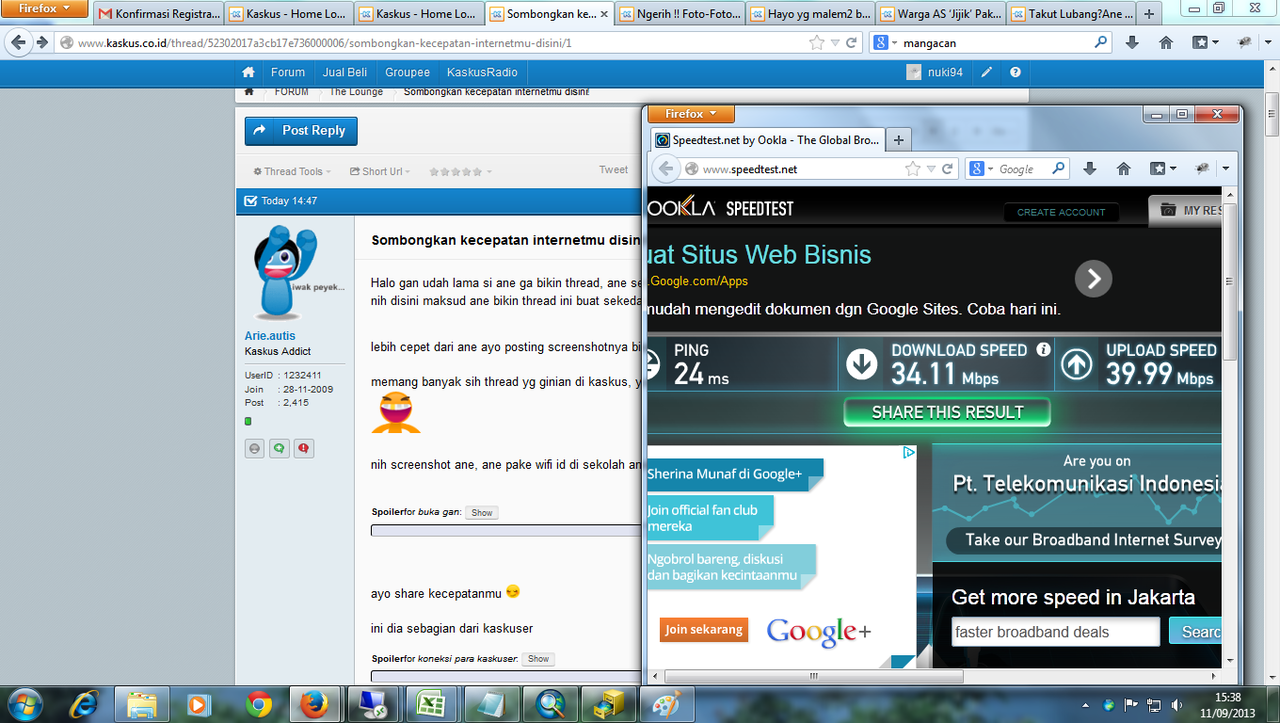Reload the speedtest.net page
This screenshot has height=723, width=1280.
(946, 169)
